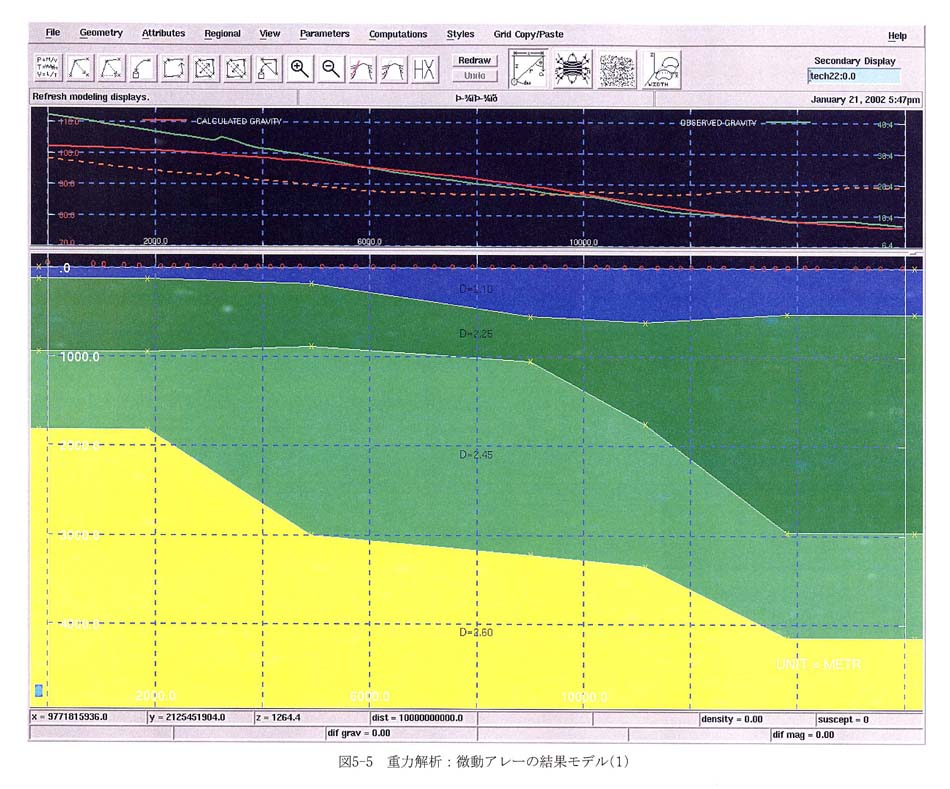Click the HX toolbar icon
950x789 pixels.
(425, 68)
